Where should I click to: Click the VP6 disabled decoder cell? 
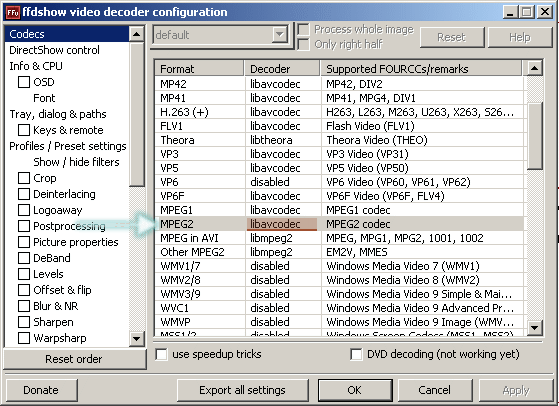point(282,182)
